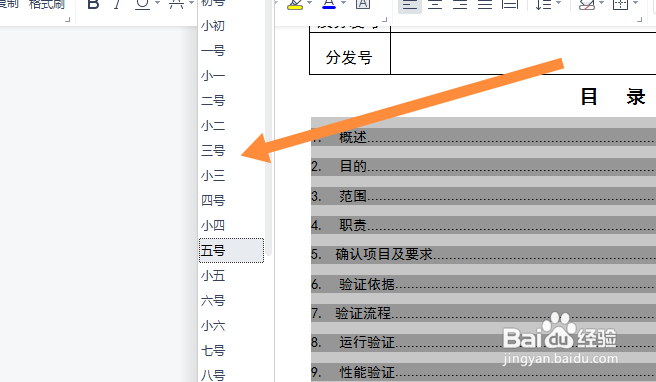Open font group dialog launcher
The width and height of the screenshot is (656, 382).
point(384,19)
